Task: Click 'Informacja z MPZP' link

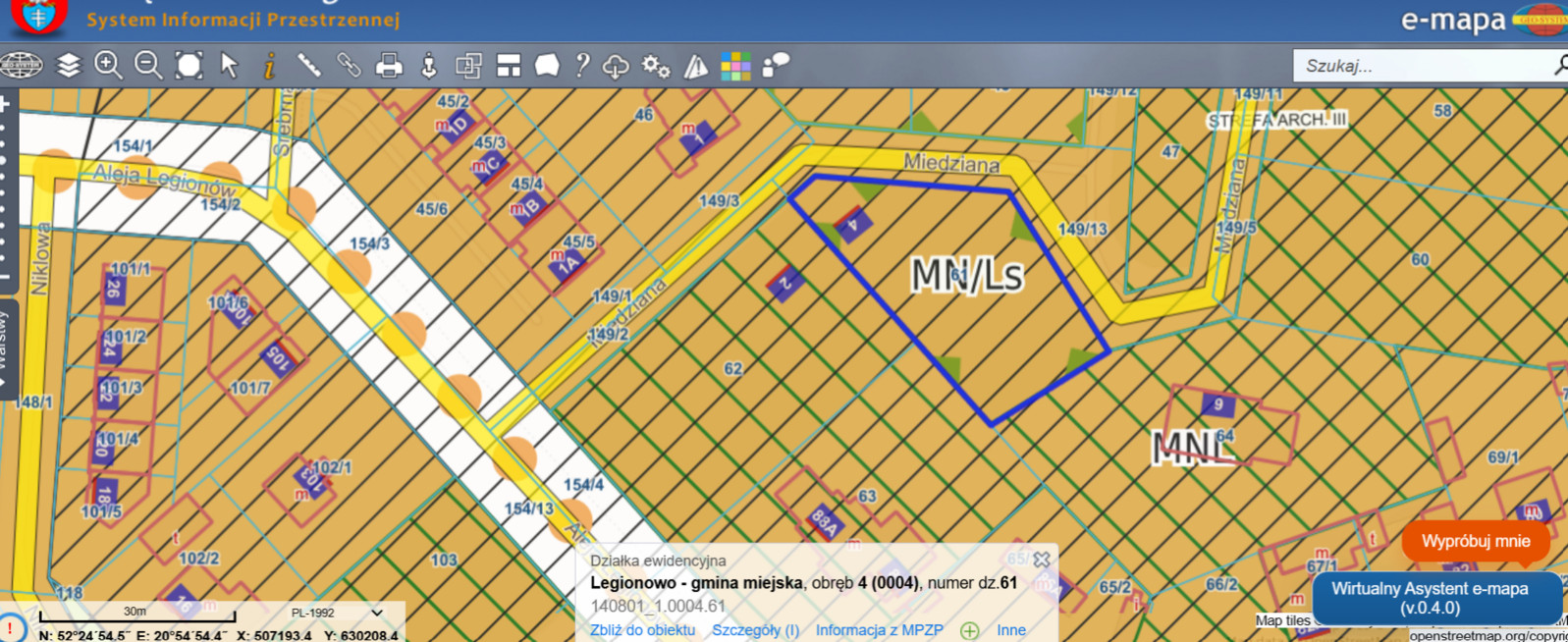Action: pos(879,630)
